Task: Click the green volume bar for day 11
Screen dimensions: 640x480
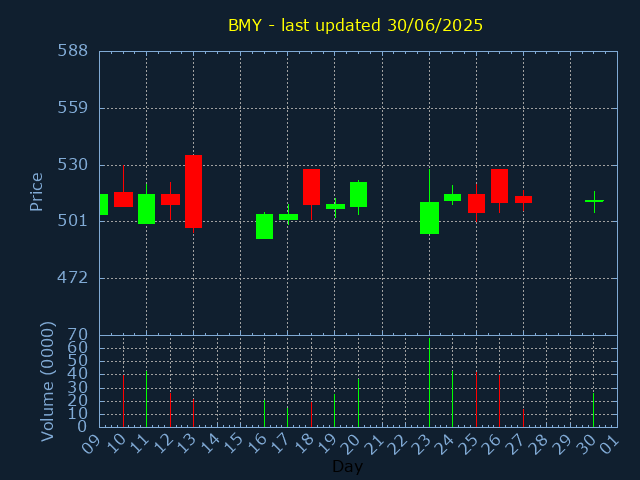Action: point(147,399)
